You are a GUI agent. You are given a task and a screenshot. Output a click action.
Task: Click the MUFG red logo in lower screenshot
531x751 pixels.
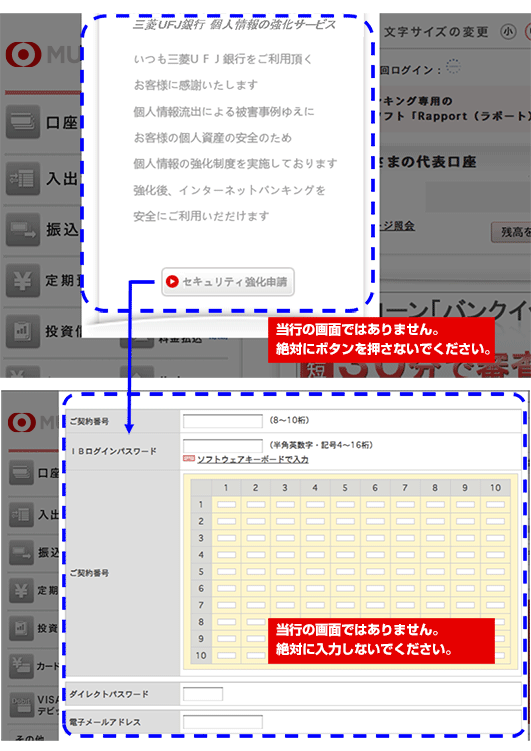click(22, 422)
